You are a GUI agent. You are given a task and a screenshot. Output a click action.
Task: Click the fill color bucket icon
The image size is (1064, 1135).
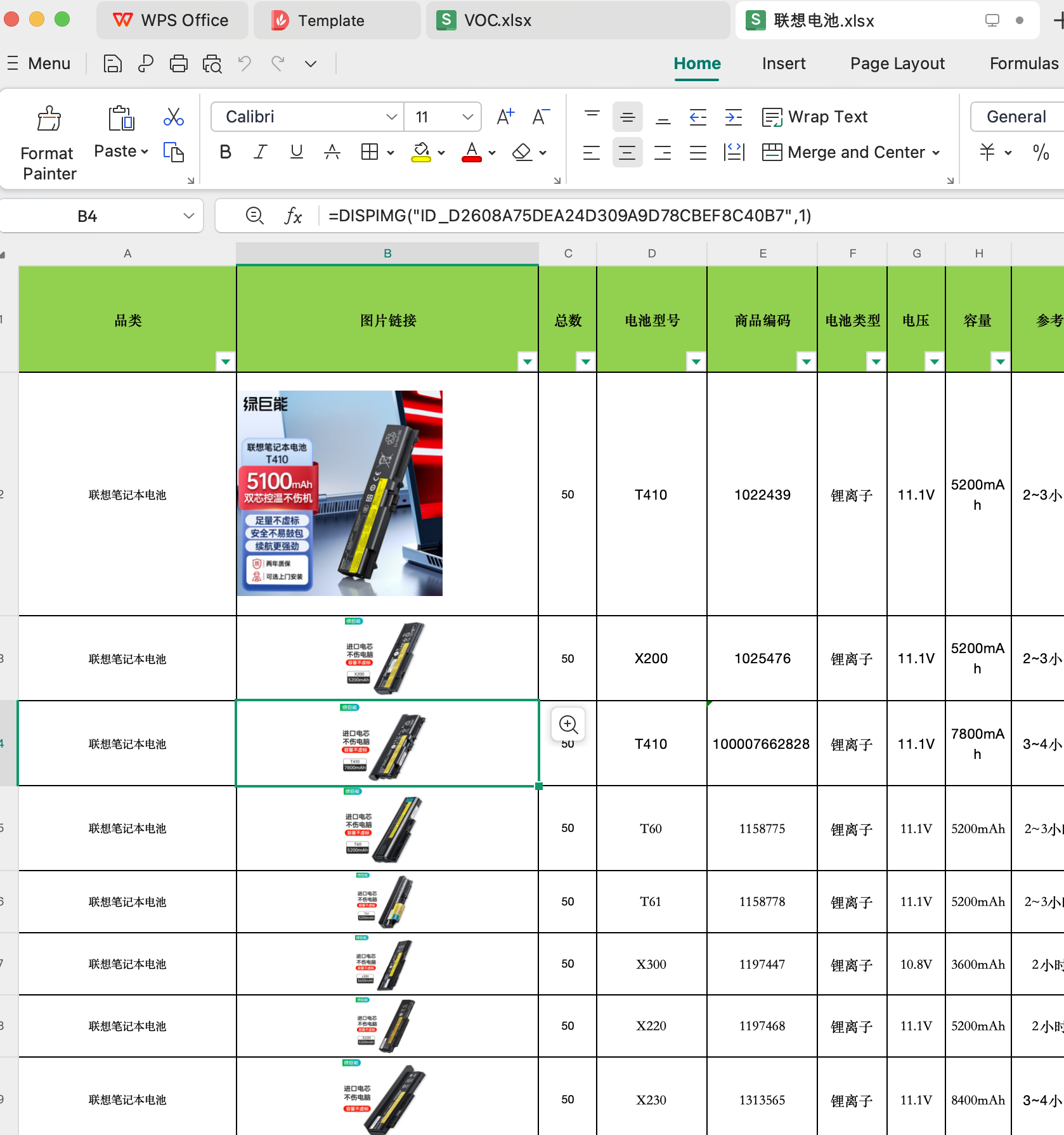click(x=421, y=152)
